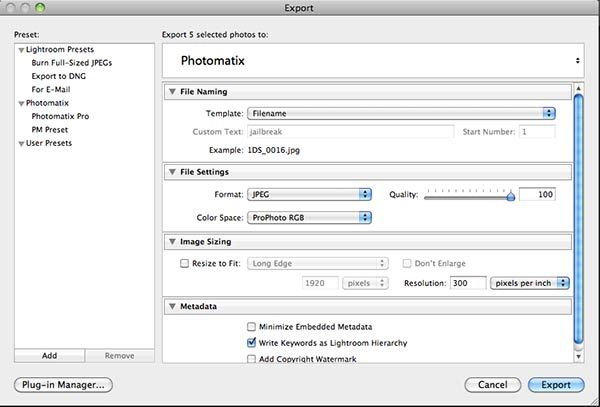
Task: Open the Format JPEG dropdown
Action: tap(309, 194)
